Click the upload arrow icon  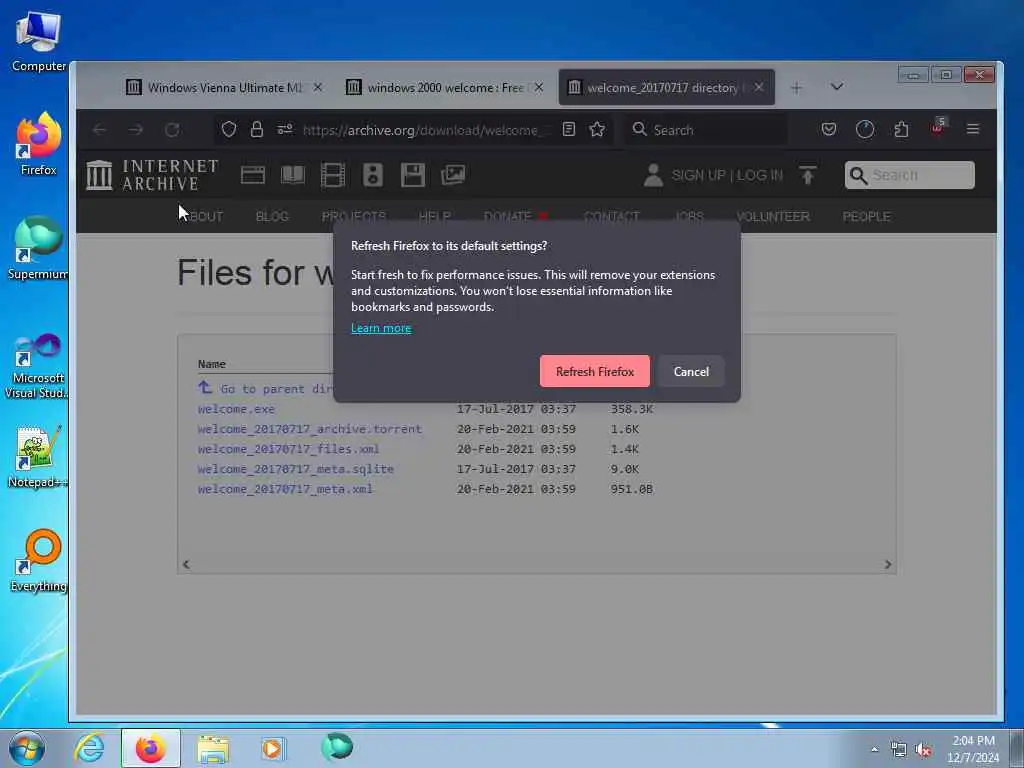coord(808,175)
